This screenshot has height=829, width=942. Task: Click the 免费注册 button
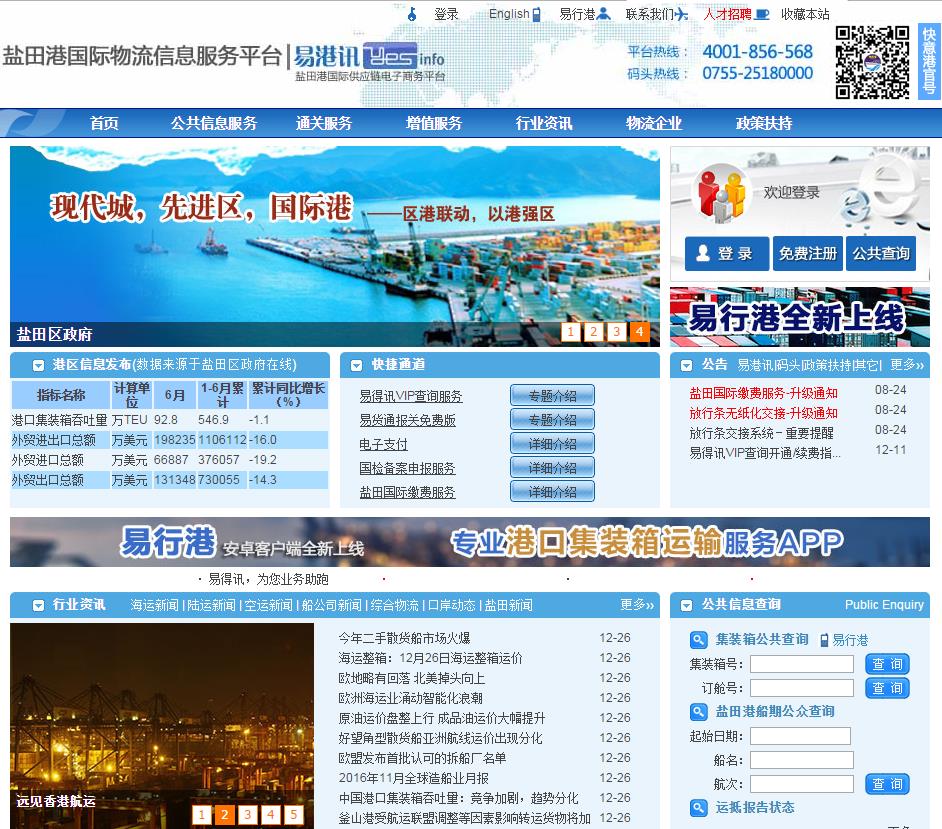807,254
